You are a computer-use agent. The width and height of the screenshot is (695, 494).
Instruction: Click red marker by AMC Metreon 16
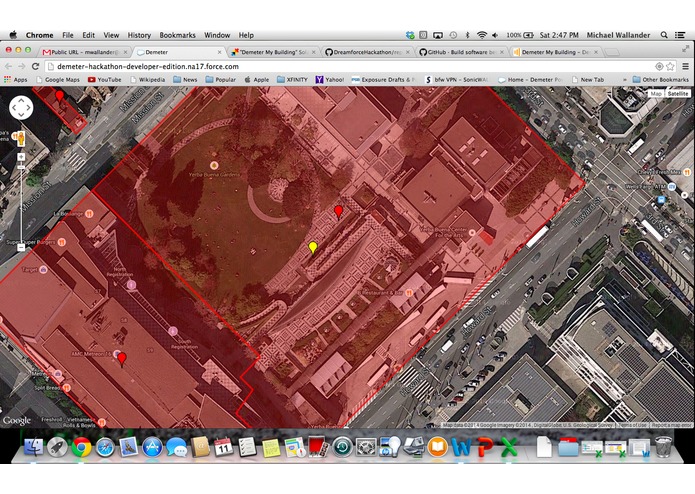[x=122, y=359]
